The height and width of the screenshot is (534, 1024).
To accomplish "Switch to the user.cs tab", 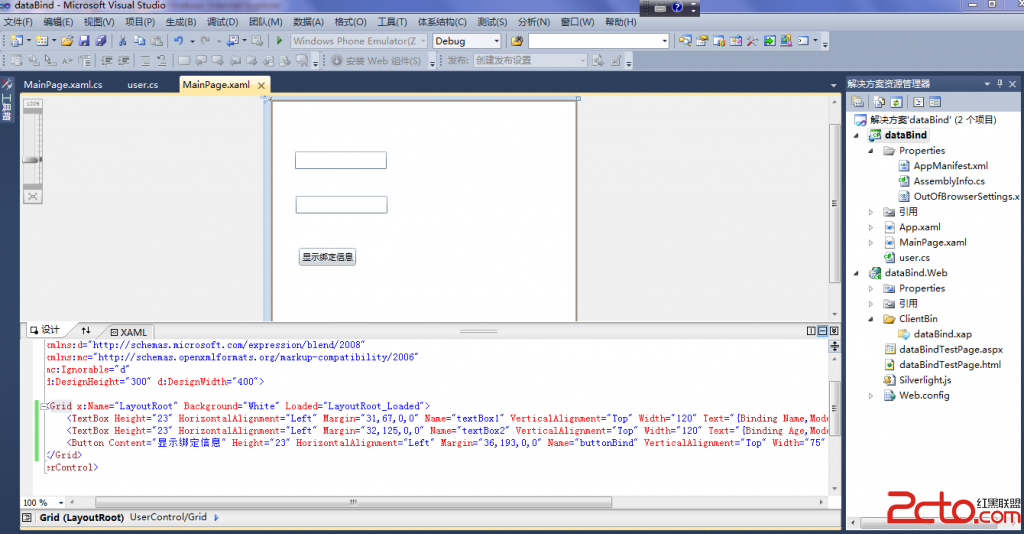I will 142,85.
